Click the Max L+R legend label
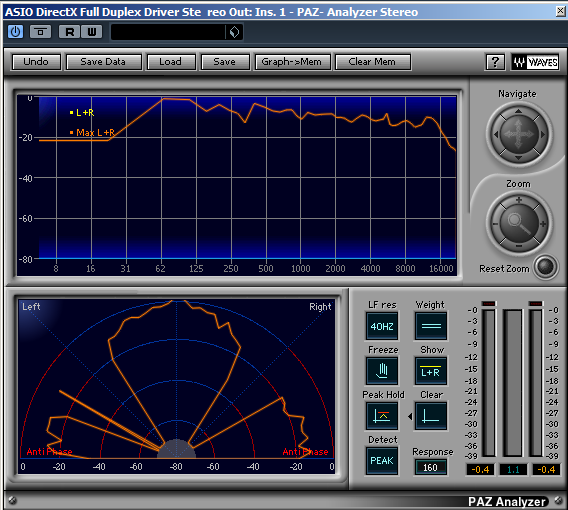568x510 pixels. pos(95,133)
